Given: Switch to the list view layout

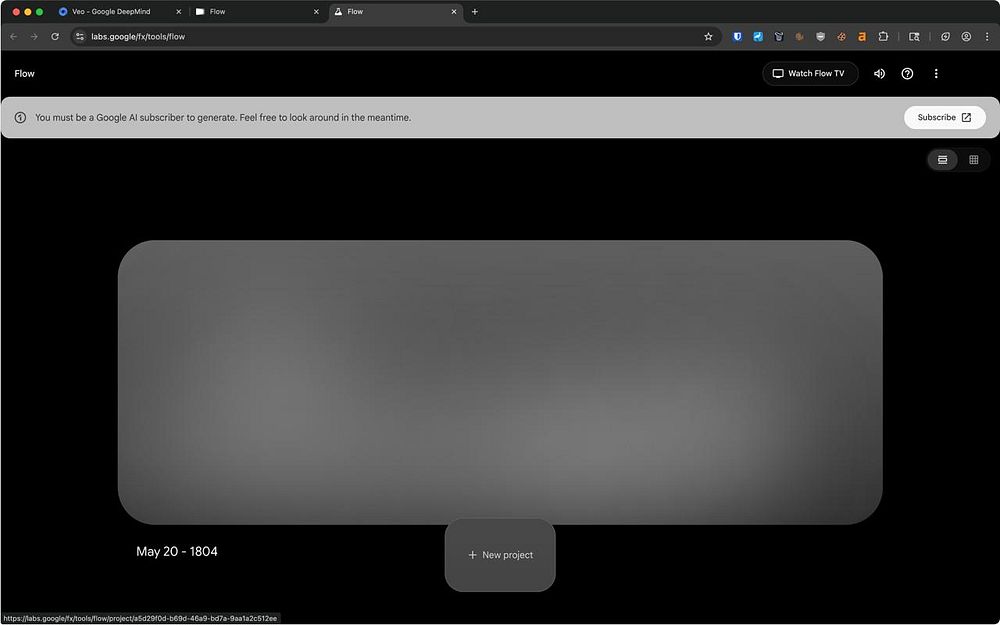Looking at the screenshot, I should (942, 159).
